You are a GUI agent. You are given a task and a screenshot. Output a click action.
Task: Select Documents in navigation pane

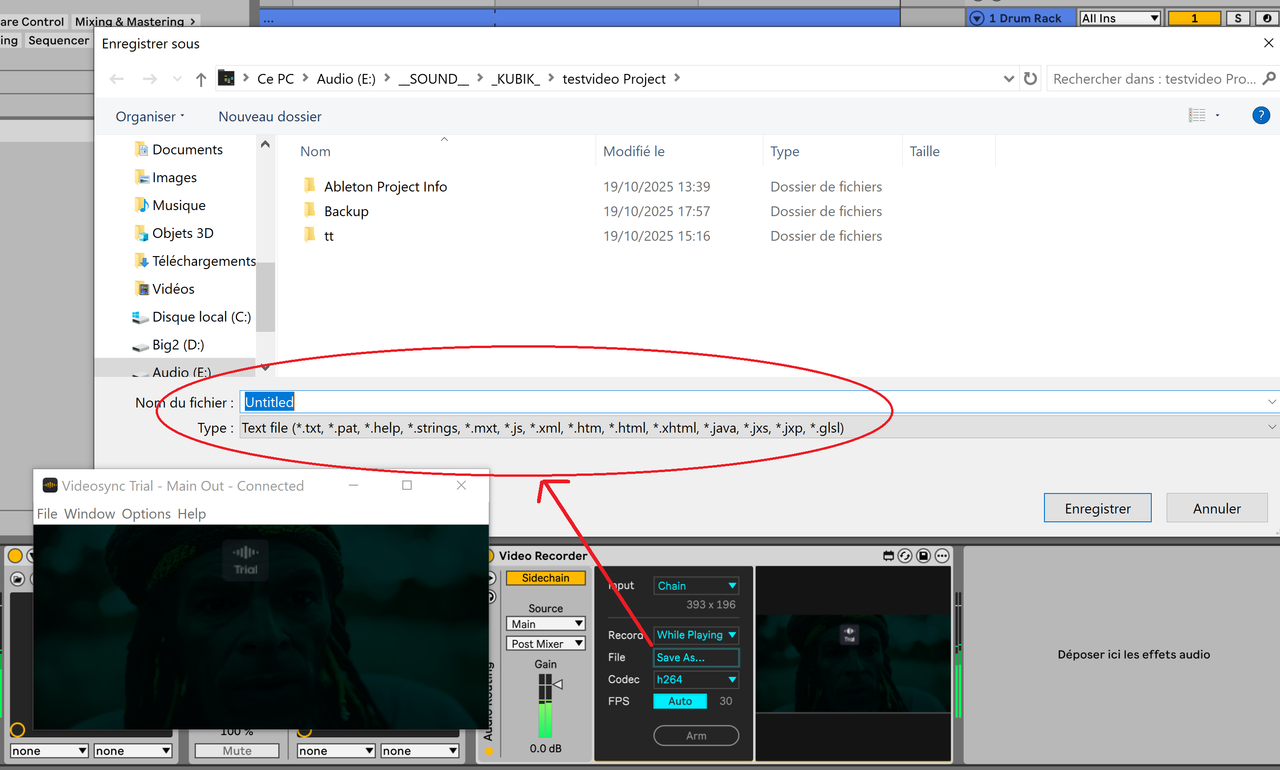tap(187, 149)
